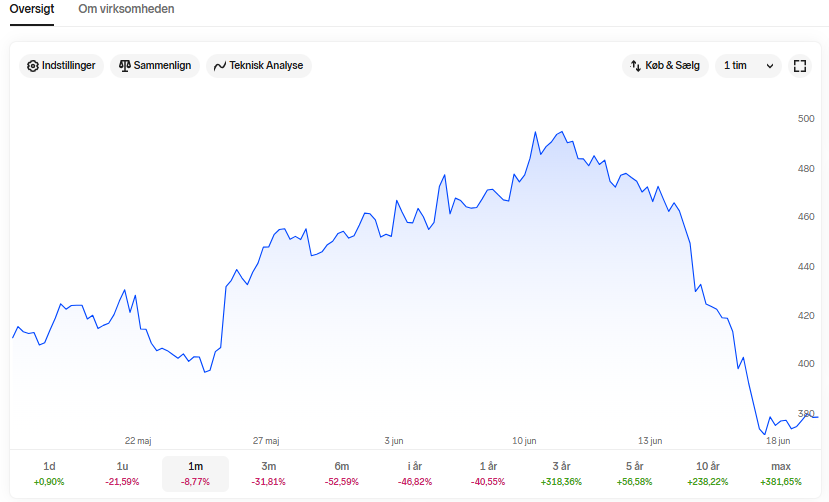This screenshot has height=502, width=829.
Task: Click the chevron beside 1 tim
Action: 770,66
